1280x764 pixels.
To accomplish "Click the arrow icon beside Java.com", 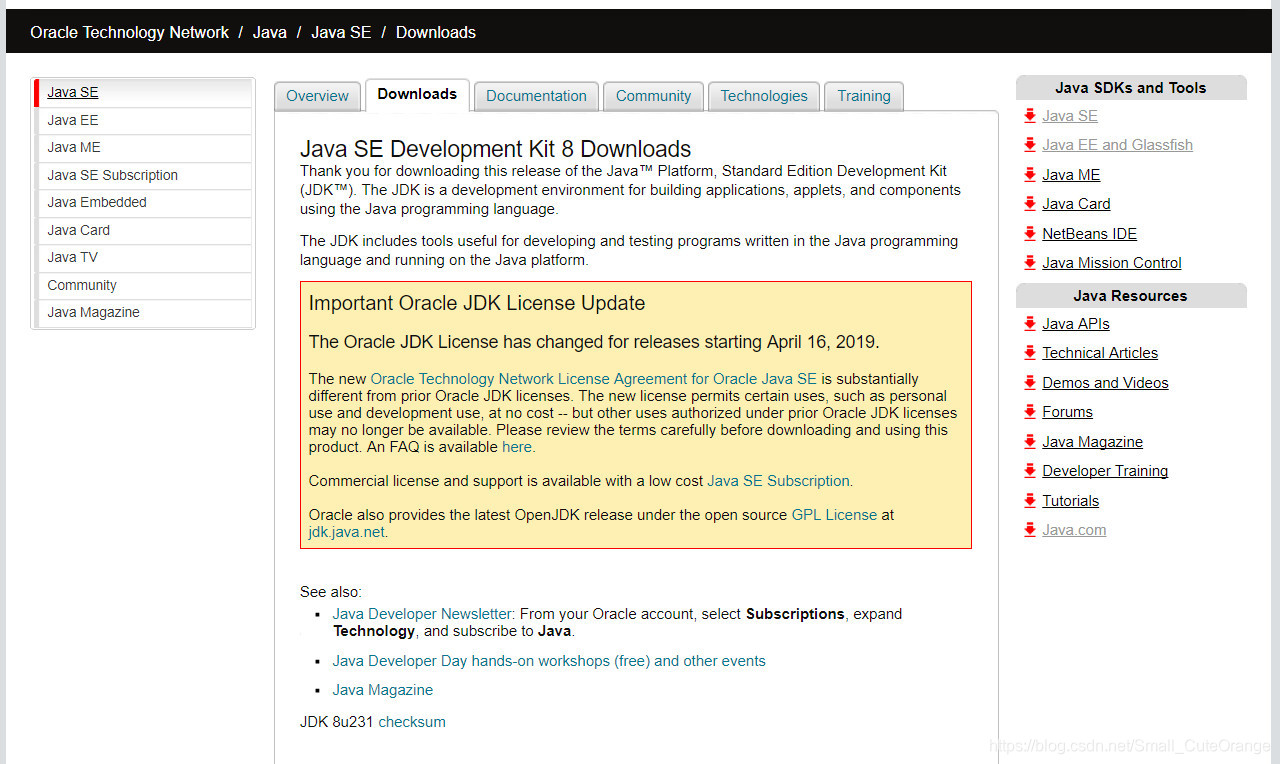I will (1030, 530).
